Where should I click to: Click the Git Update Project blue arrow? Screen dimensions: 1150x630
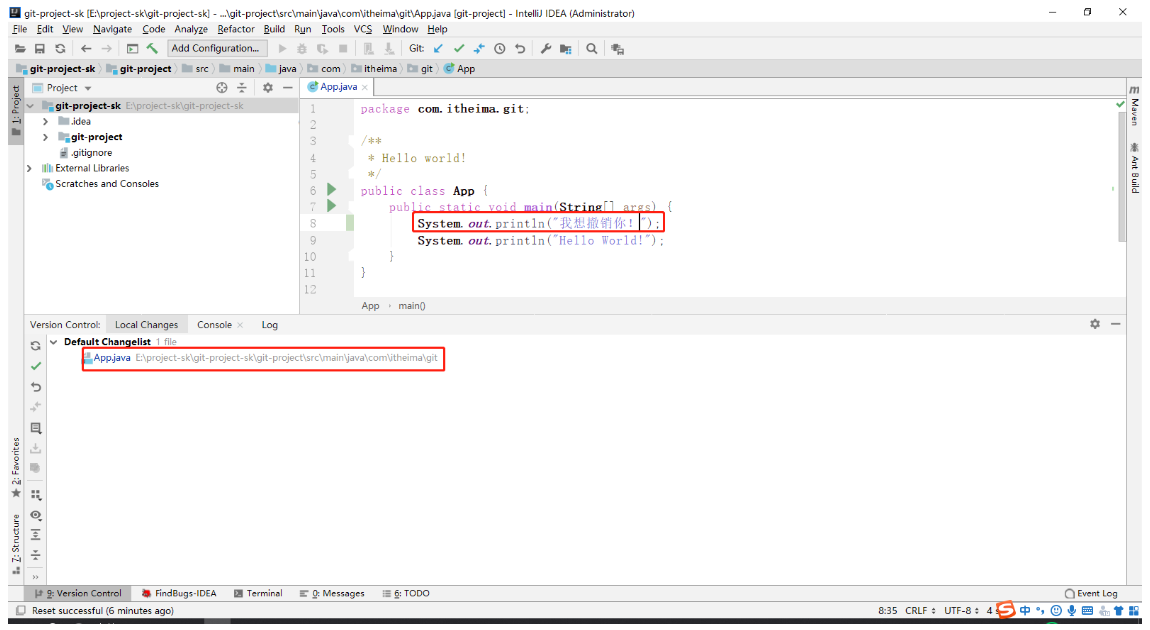438,48
